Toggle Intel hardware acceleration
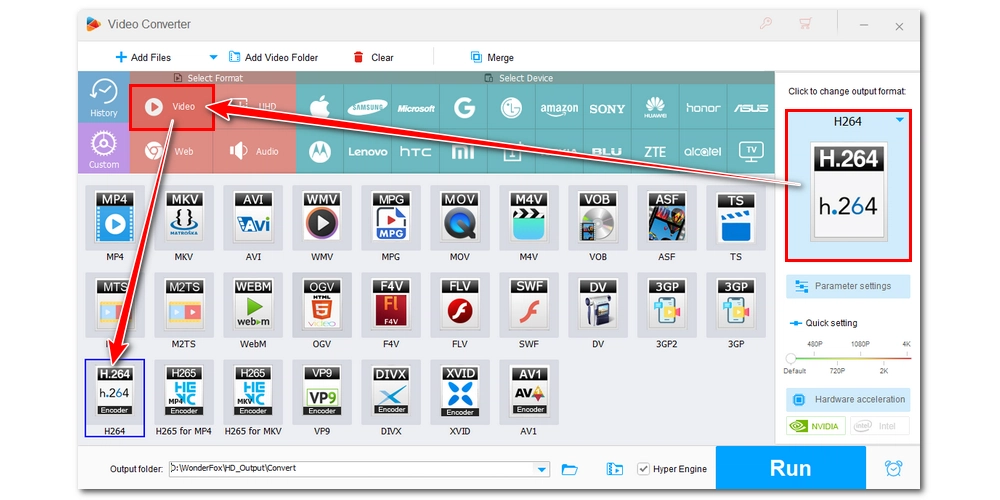The height and width of the screenshot is (500, 1000). (879, 425)
